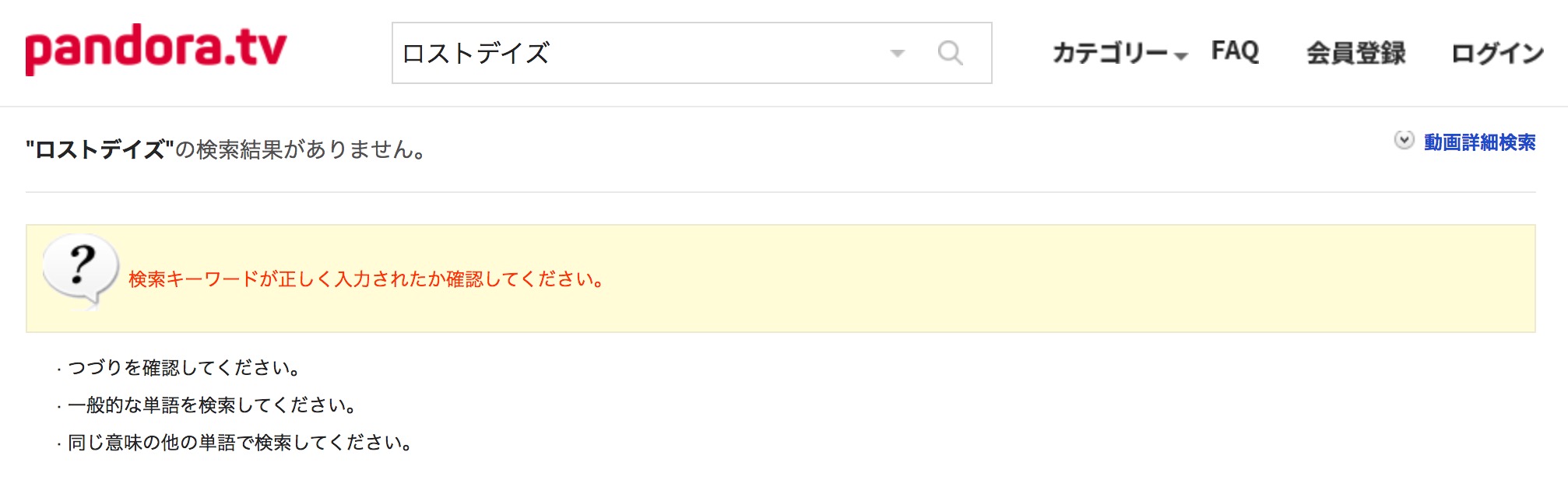Click the divider line under results heading
The height and width of the screenshot is (487, 1568).
(x=780, y=192)
